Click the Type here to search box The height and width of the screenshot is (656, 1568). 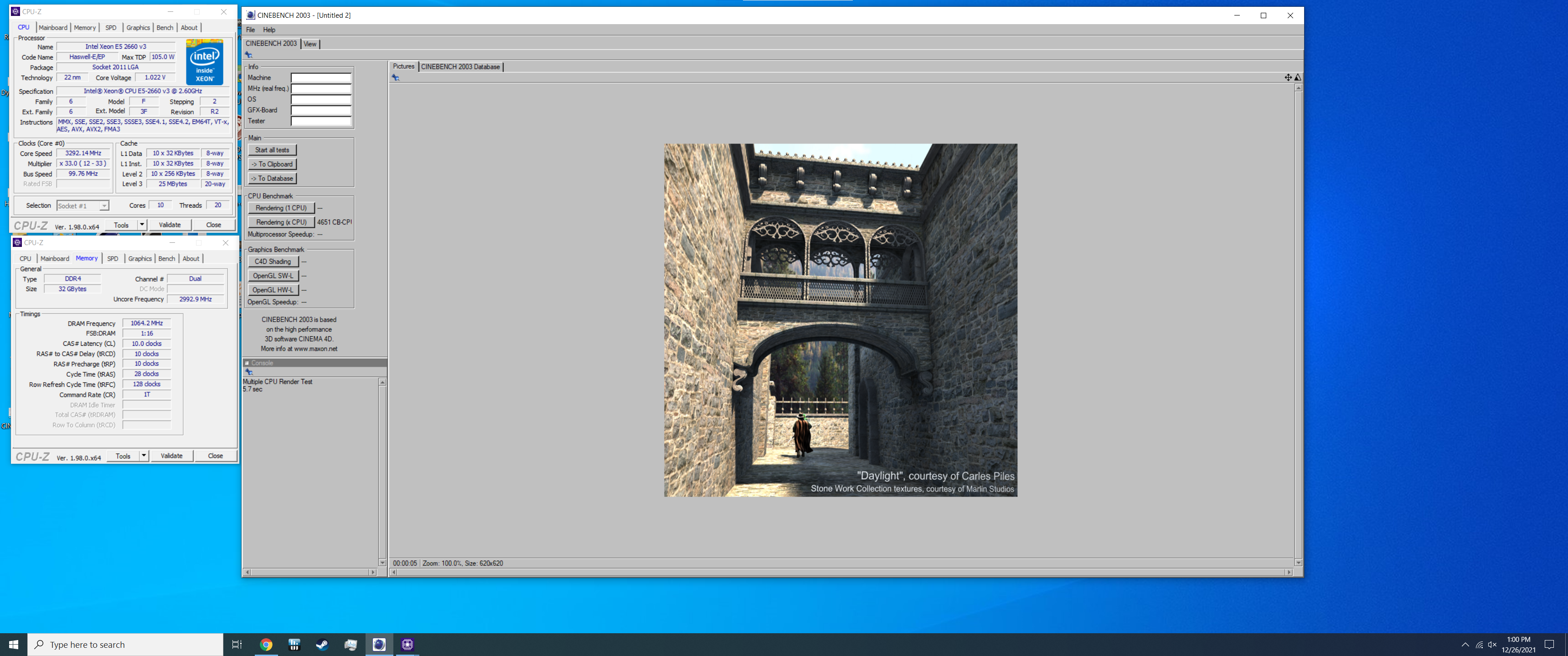click(125, 645)
